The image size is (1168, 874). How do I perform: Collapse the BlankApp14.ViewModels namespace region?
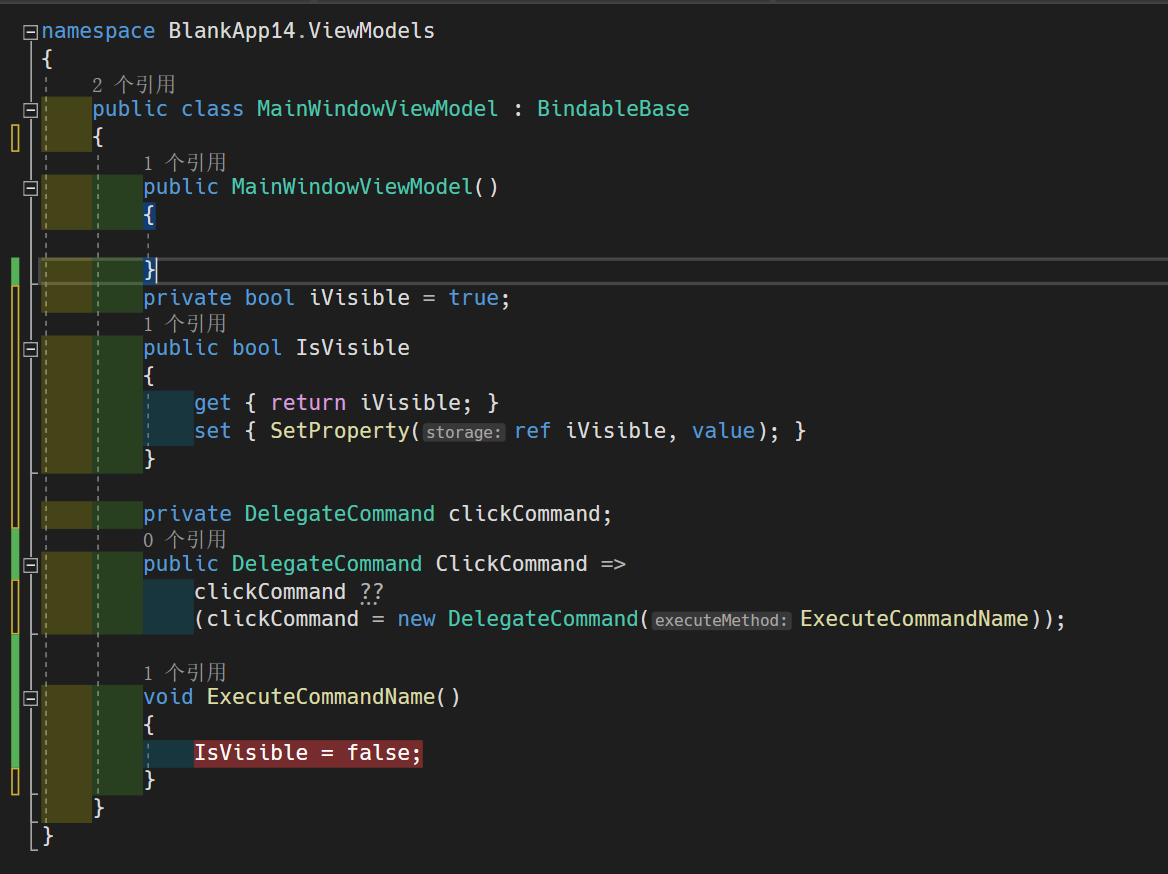coord(30,31)
